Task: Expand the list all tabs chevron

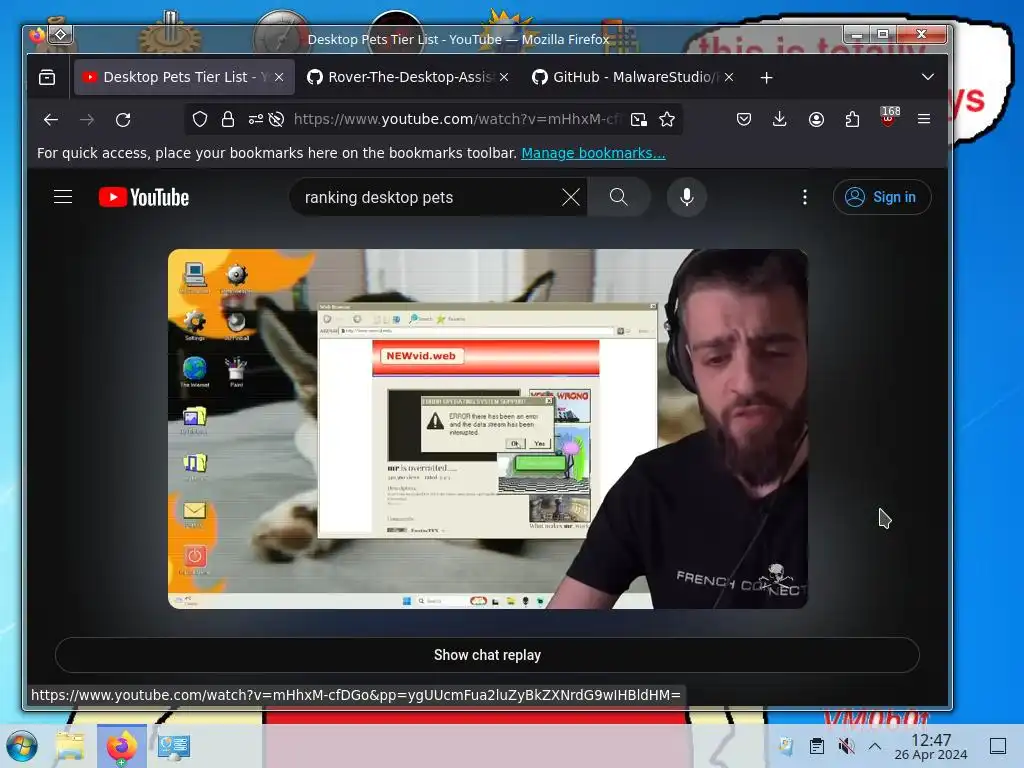Action: (927, 77)
